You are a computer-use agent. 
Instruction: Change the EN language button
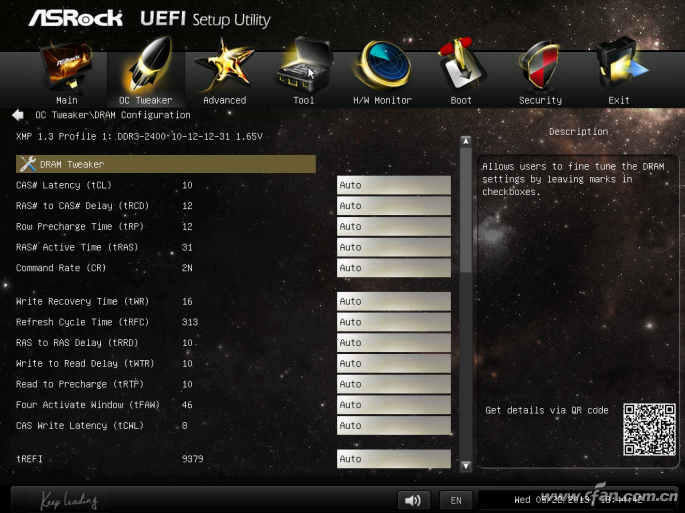tap(456, 500)
